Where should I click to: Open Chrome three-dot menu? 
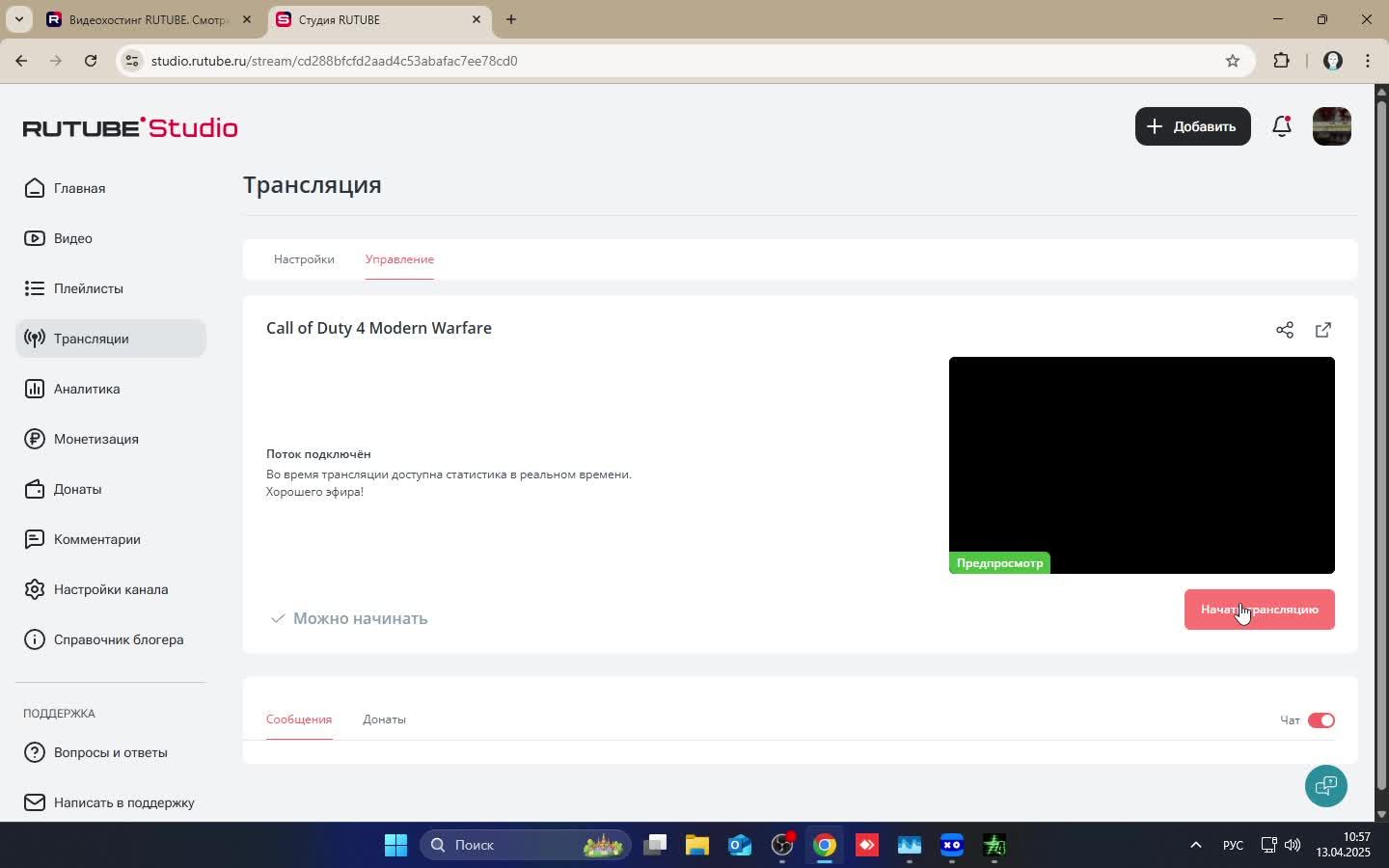click(1368, 61)
